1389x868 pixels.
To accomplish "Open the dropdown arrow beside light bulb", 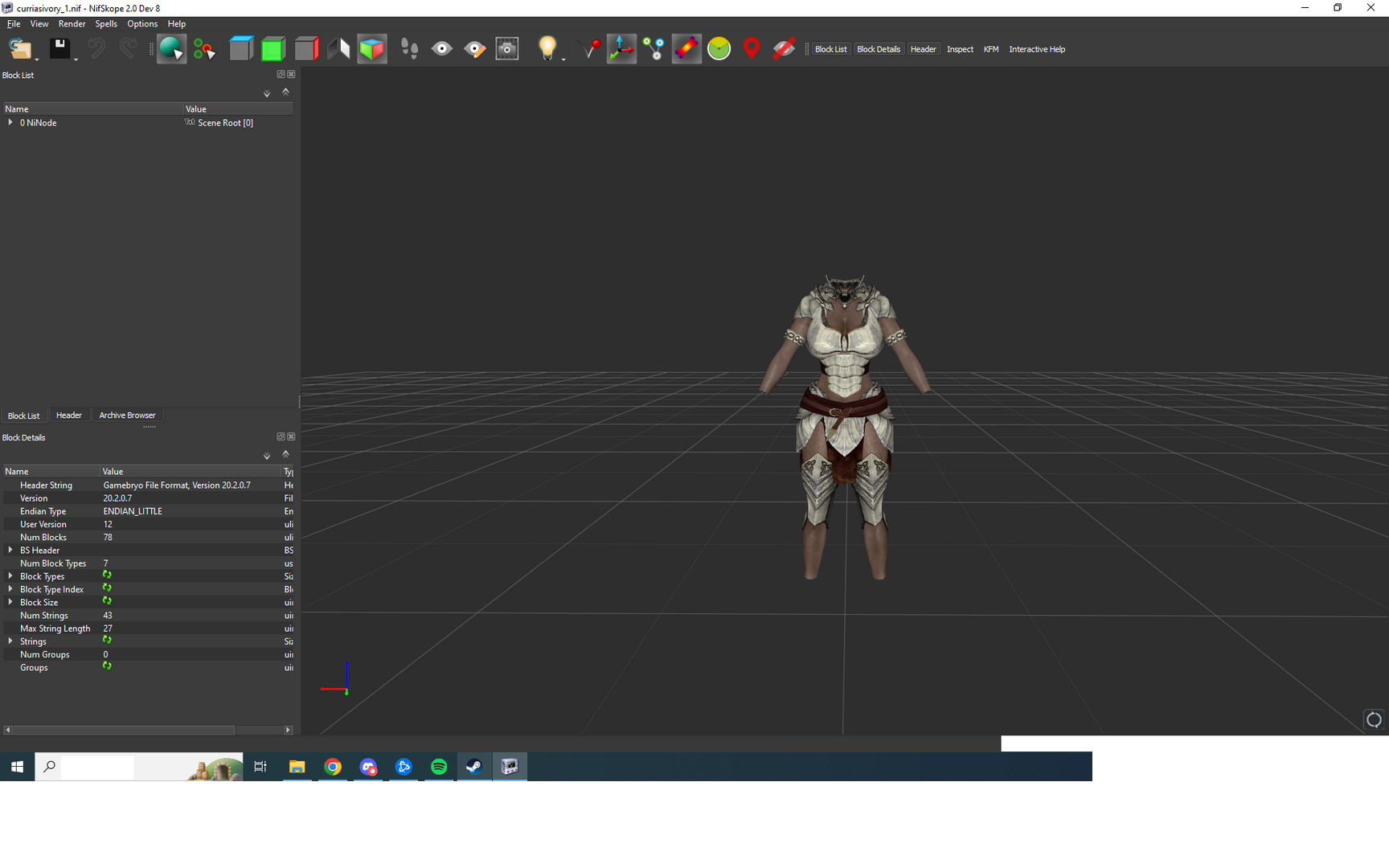I will (563, 59).
